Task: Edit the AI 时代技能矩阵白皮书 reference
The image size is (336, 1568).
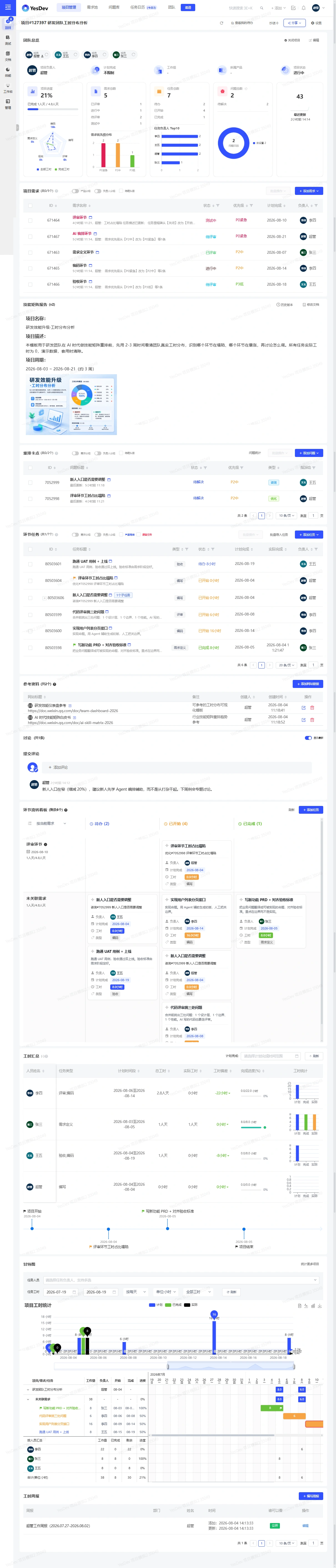Action: [x=304, y=720]
